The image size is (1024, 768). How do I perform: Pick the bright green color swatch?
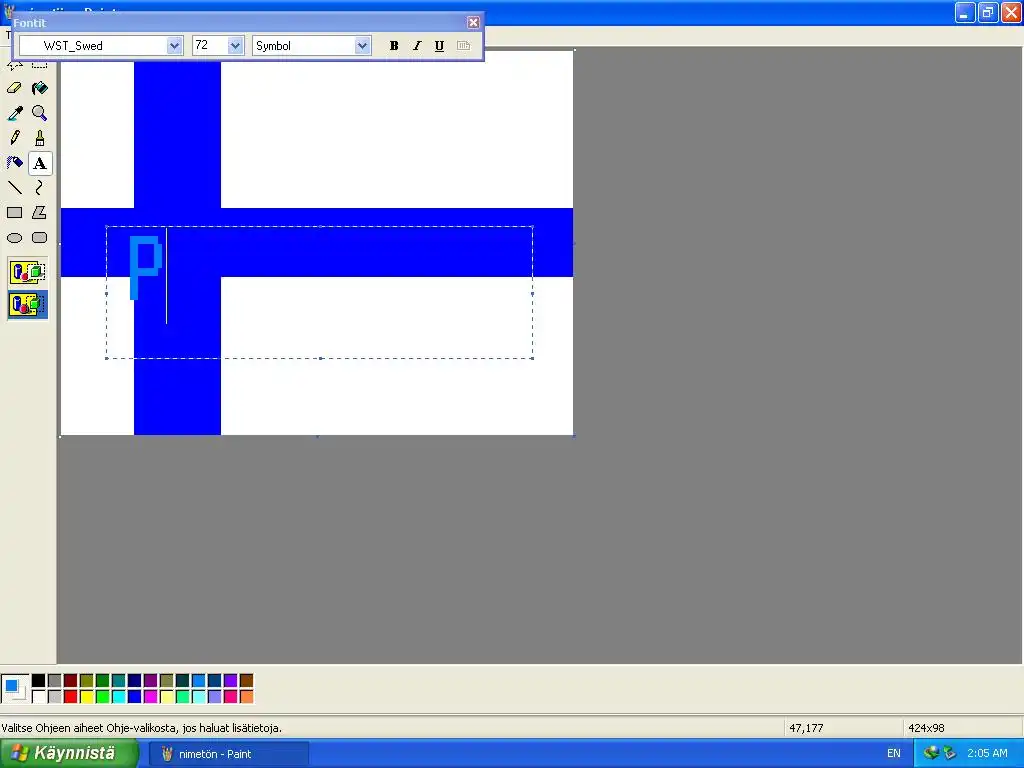point(103,697)
